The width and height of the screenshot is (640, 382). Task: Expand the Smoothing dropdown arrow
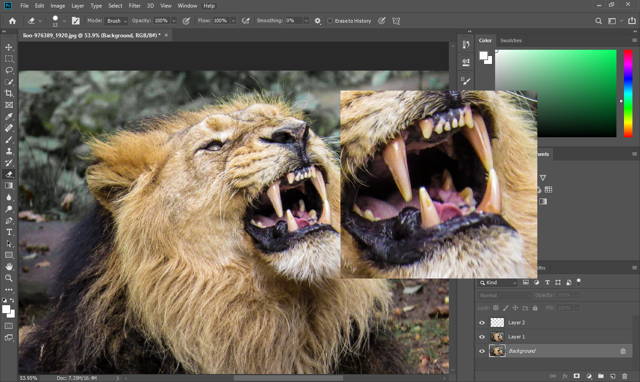(x=306, y=21)
